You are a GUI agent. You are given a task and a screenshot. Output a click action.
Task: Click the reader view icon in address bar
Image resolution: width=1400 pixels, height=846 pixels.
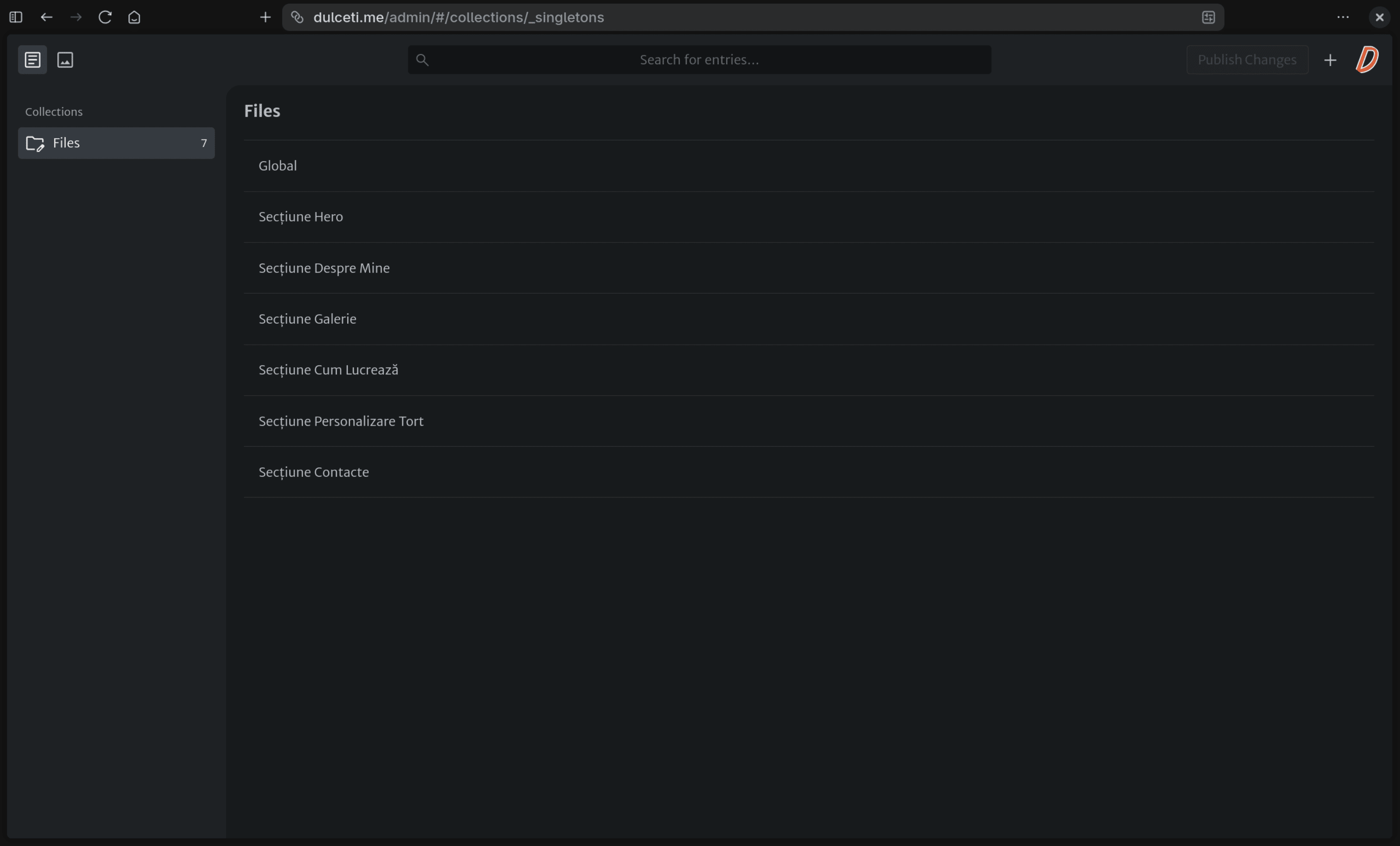pos(1209,17)
